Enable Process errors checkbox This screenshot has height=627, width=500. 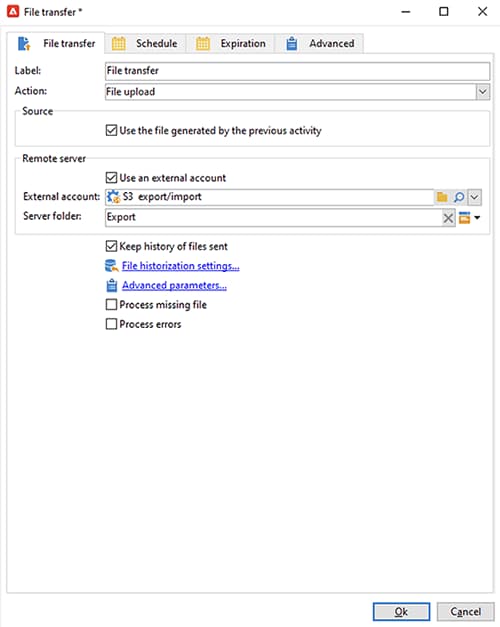pyautogui.click(x=111, y=324)
